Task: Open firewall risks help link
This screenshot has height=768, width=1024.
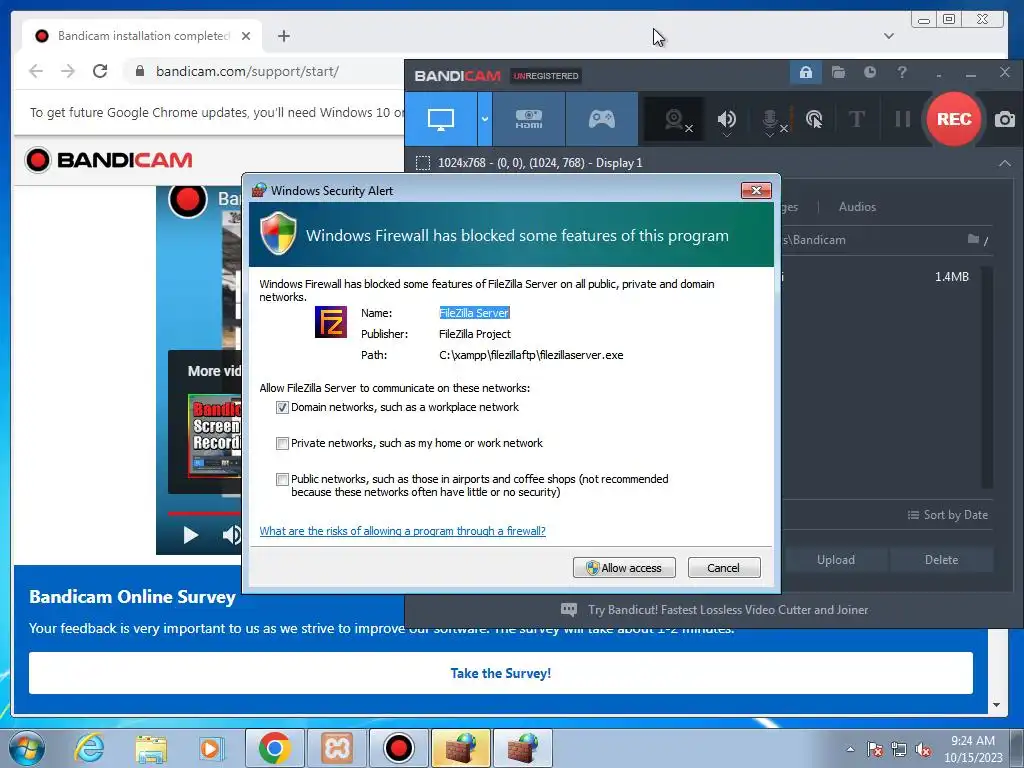Action: coord(402,531)
